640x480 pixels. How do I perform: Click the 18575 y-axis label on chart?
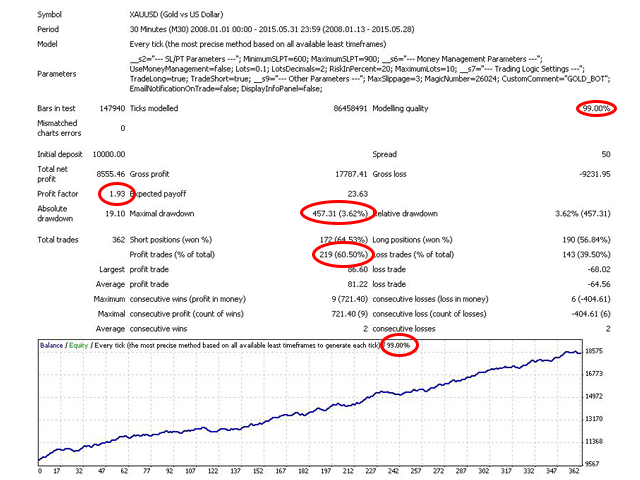(x=593, y=351)
